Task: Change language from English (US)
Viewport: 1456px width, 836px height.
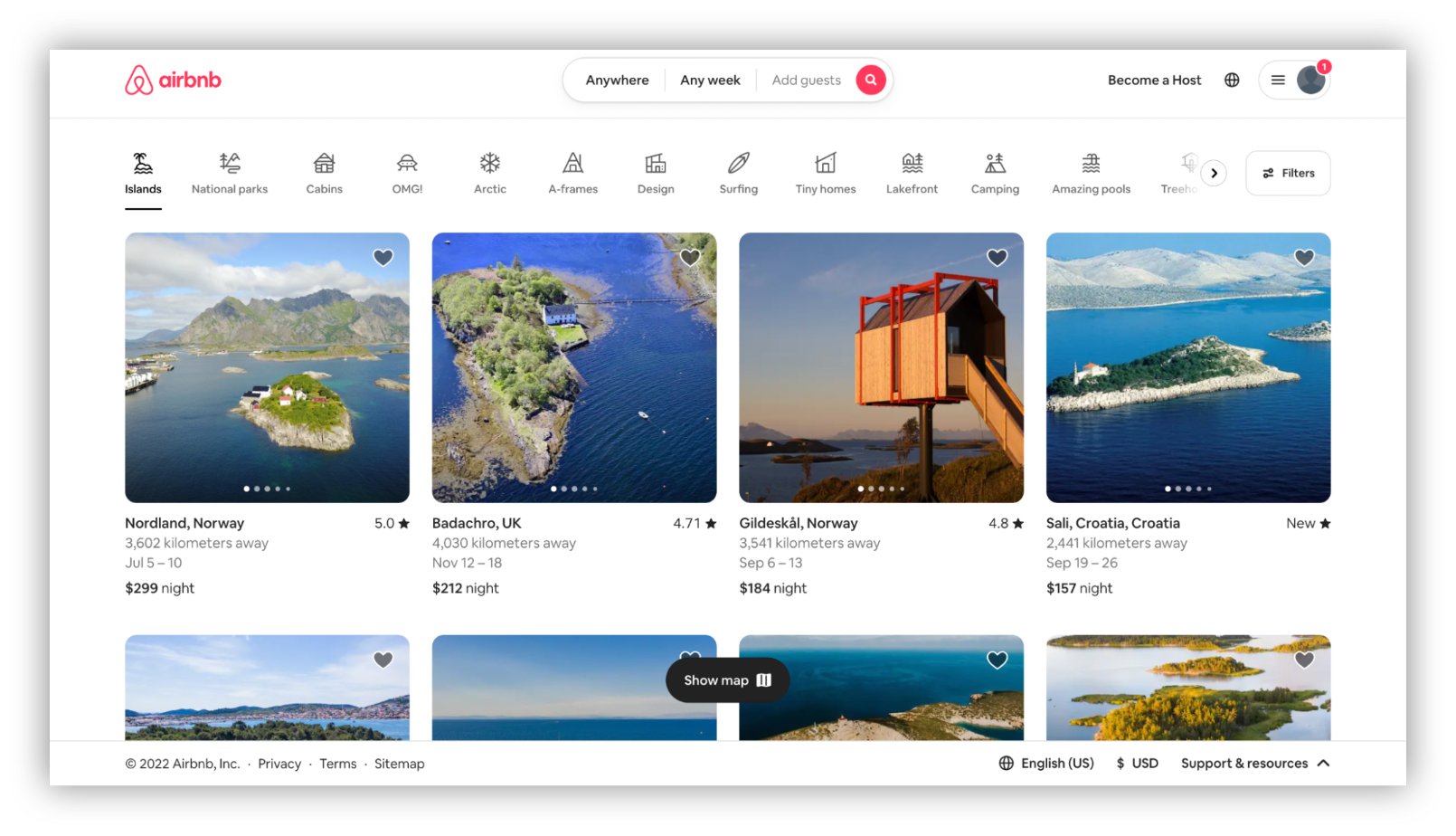Action: [1047, 764]
